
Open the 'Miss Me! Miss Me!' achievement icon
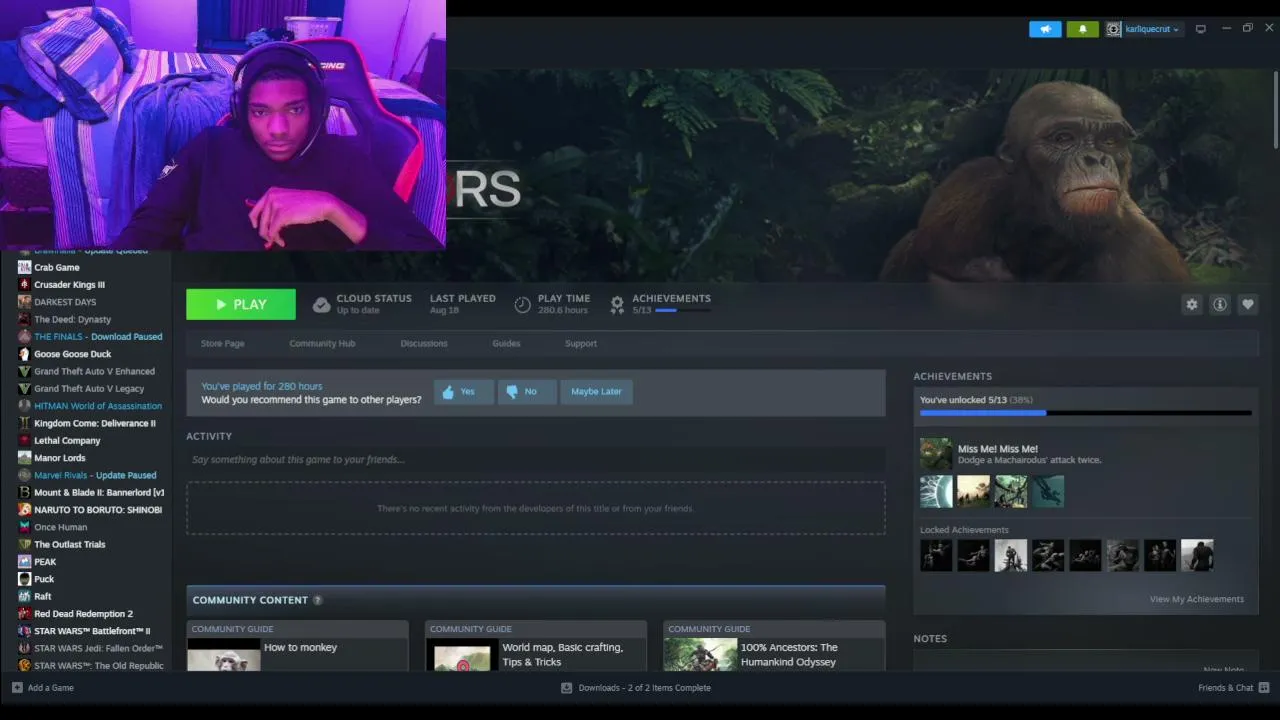pos(936,454)
